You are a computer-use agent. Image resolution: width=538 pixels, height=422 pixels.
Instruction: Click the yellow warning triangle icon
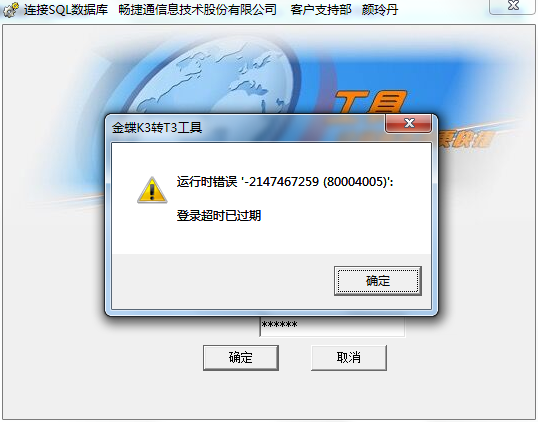click(152, 190)
